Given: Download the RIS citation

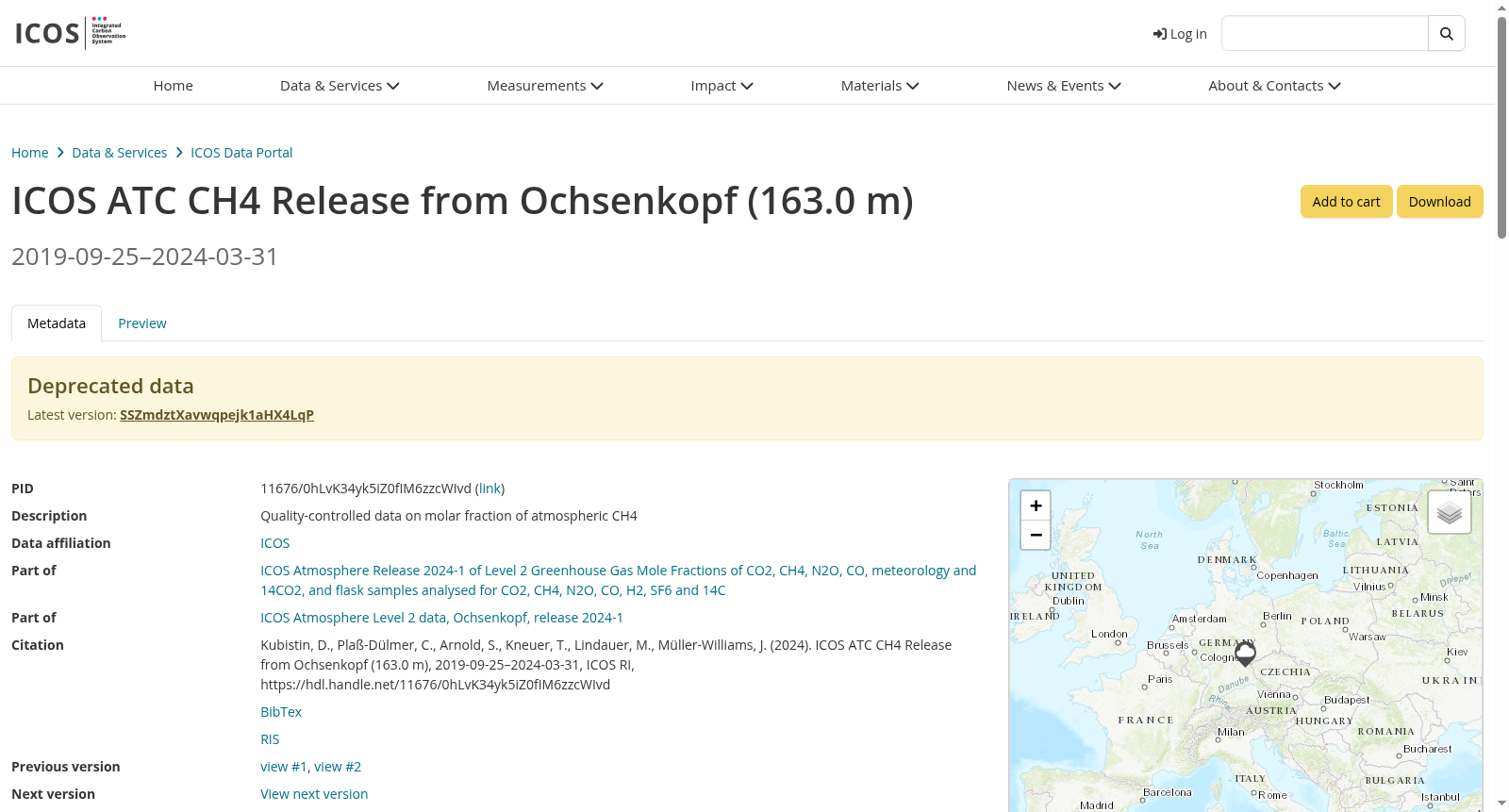Looking at the screenshot, I should tap(270, 739).
